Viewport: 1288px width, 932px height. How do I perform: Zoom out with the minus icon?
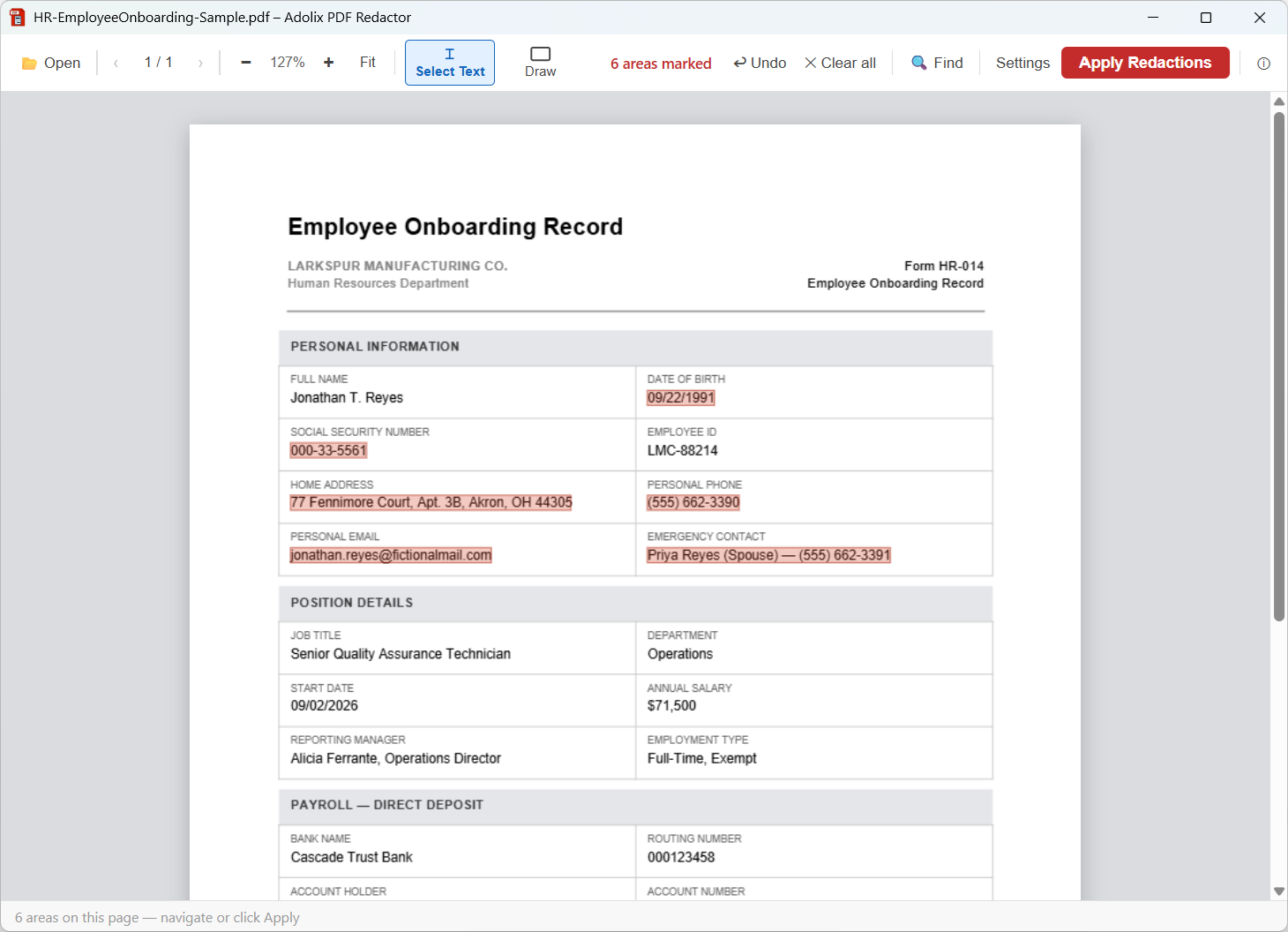click(x=246, y=63)
